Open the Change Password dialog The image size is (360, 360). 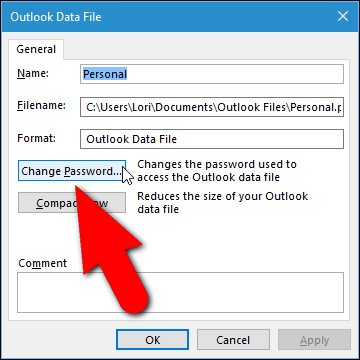[72, 171]
